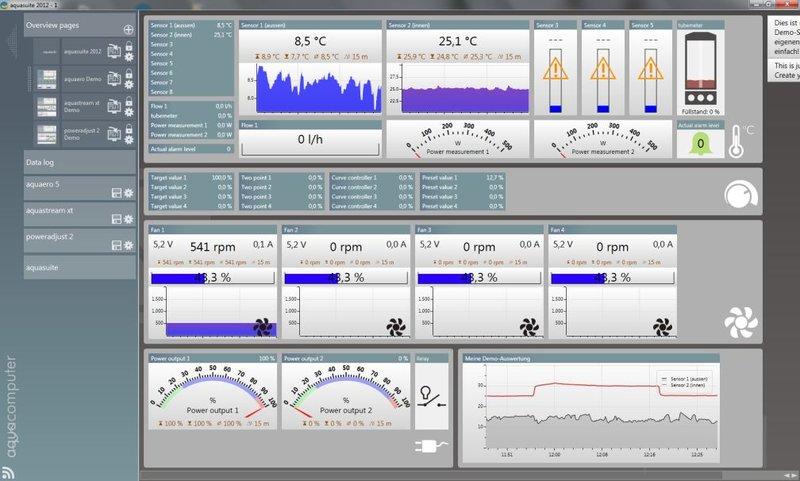This screenshot has width=800, height=481.
Task: Click the green alarm bell showing 0
Action: coord(700,144)
